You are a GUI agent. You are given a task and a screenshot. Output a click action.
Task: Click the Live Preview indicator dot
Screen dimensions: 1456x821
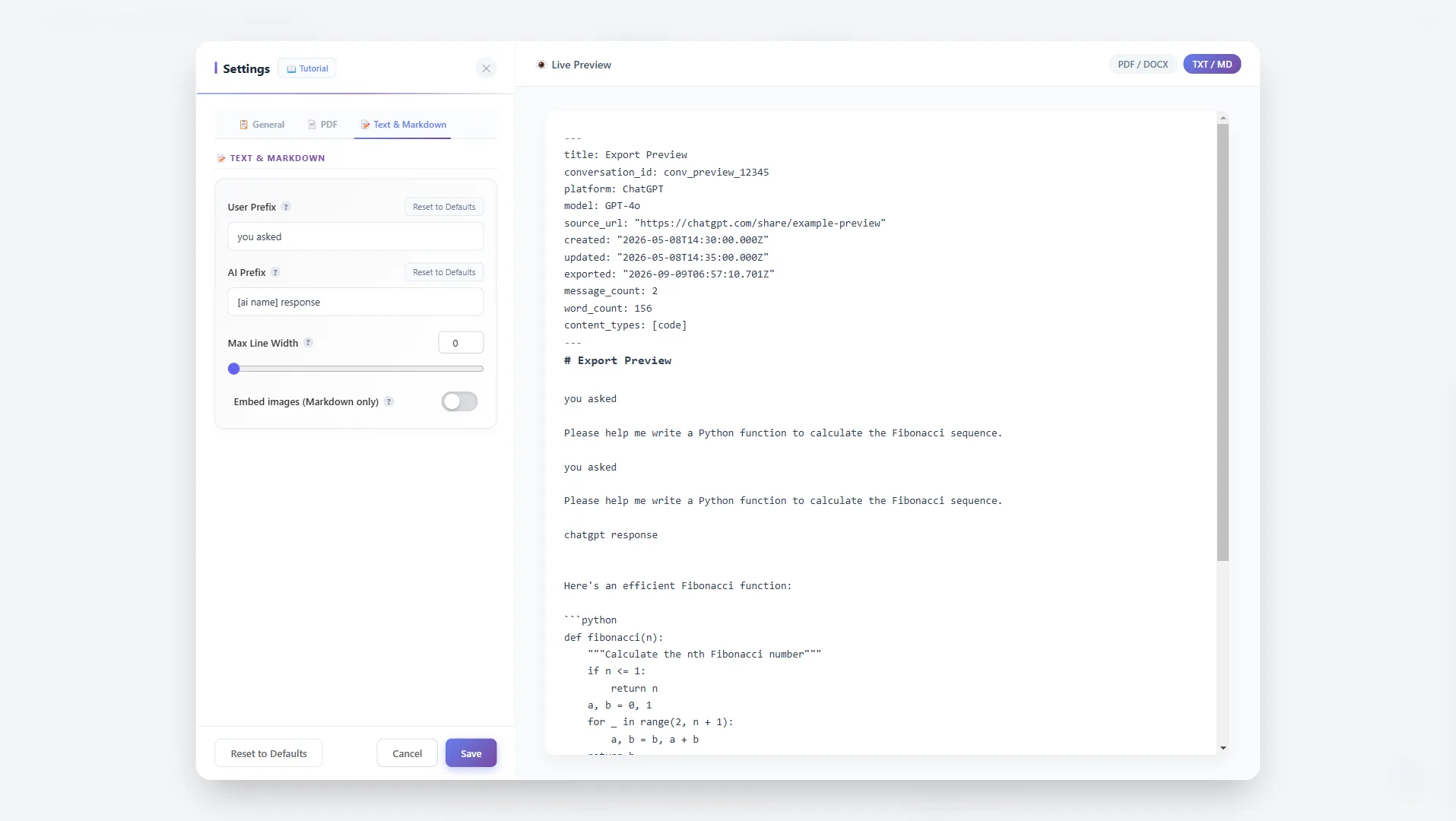coord(541,65)
